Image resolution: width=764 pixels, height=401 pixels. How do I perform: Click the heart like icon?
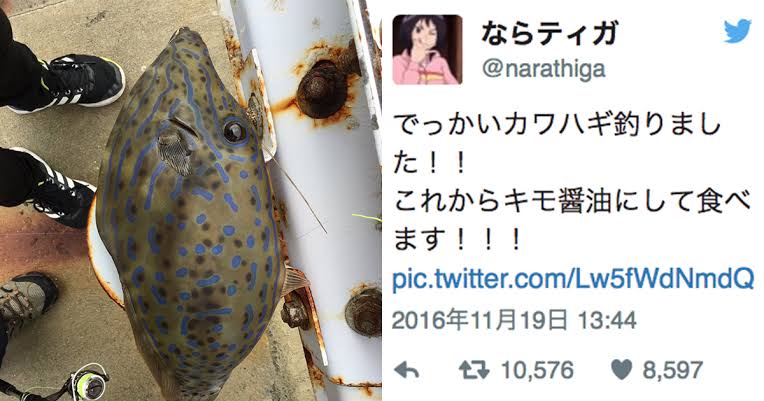click(x=621, y=371)
